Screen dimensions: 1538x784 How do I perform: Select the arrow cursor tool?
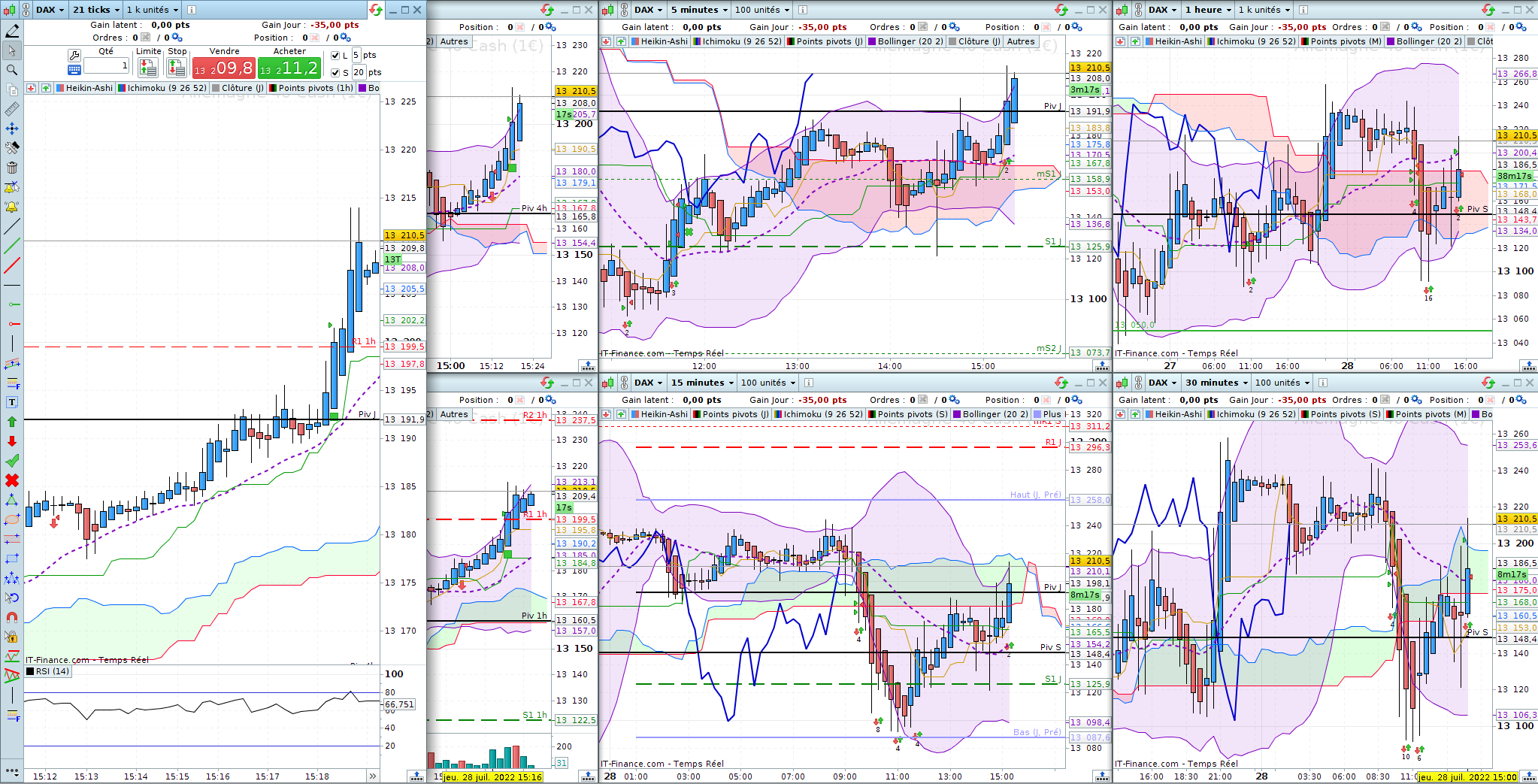pyautogui.click(x=12, y=50)
